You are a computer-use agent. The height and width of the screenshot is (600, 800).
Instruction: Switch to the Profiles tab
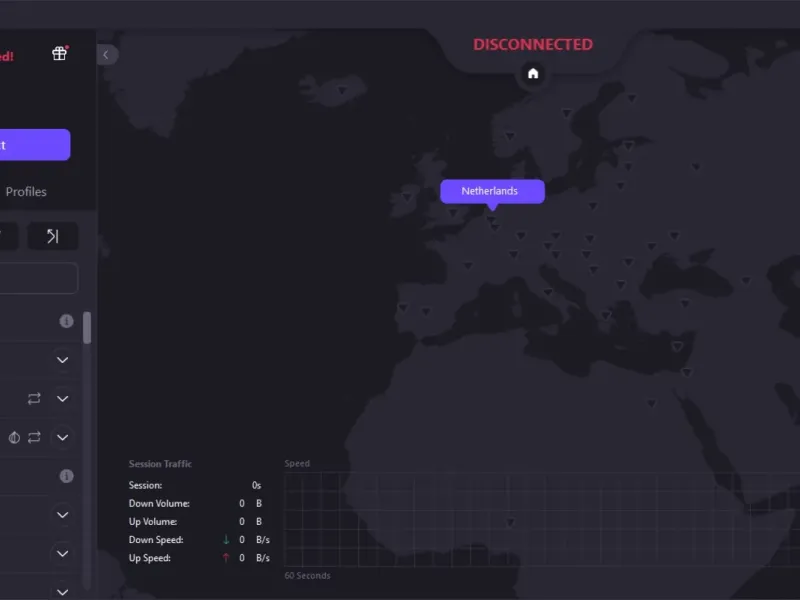[x=26, y=192]
